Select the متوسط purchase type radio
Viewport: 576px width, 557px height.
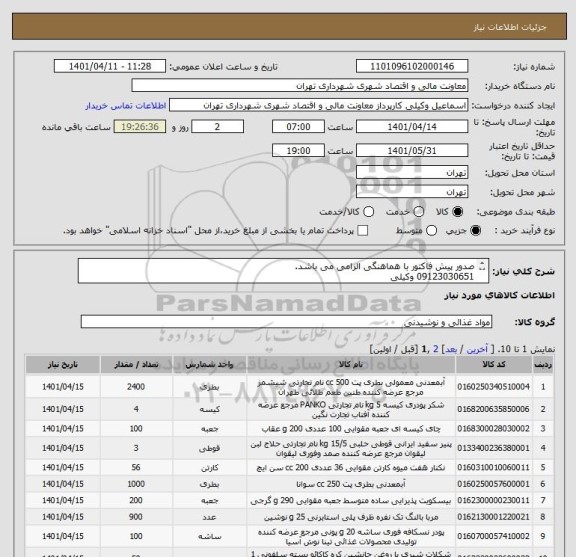pos(431,231)
